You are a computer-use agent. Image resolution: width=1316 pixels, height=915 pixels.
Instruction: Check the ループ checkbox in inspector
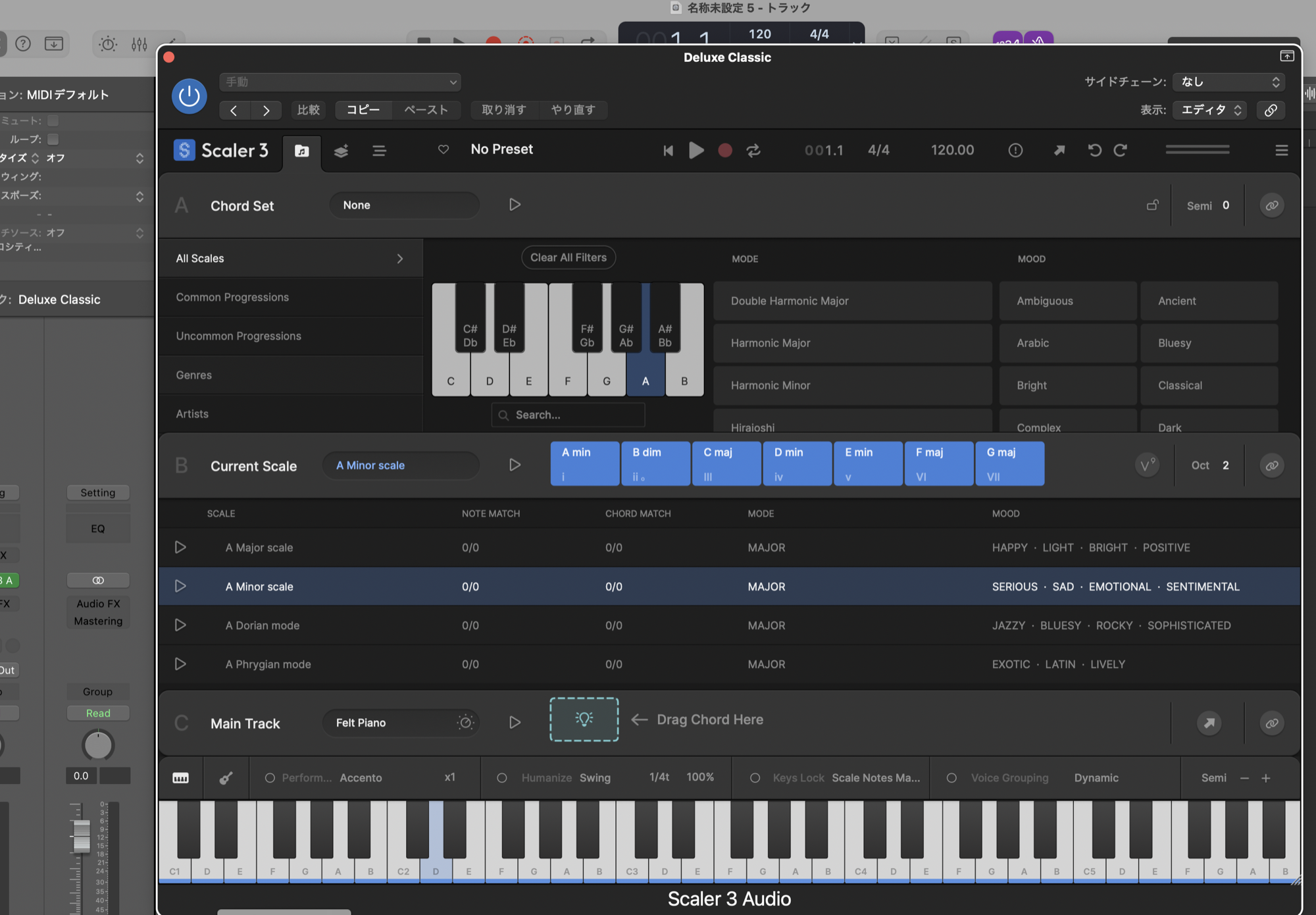(53, 139)
